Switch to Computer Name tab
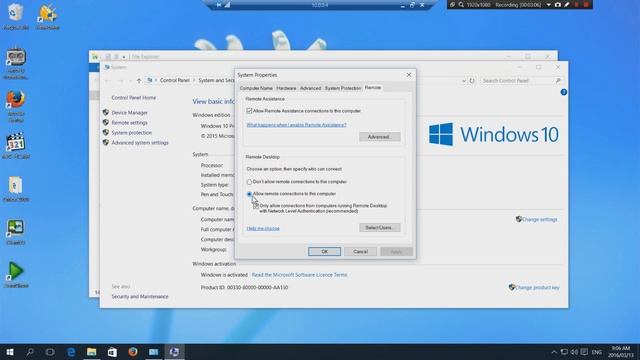This screenshot has width=640, height=360. coord(256,88)
